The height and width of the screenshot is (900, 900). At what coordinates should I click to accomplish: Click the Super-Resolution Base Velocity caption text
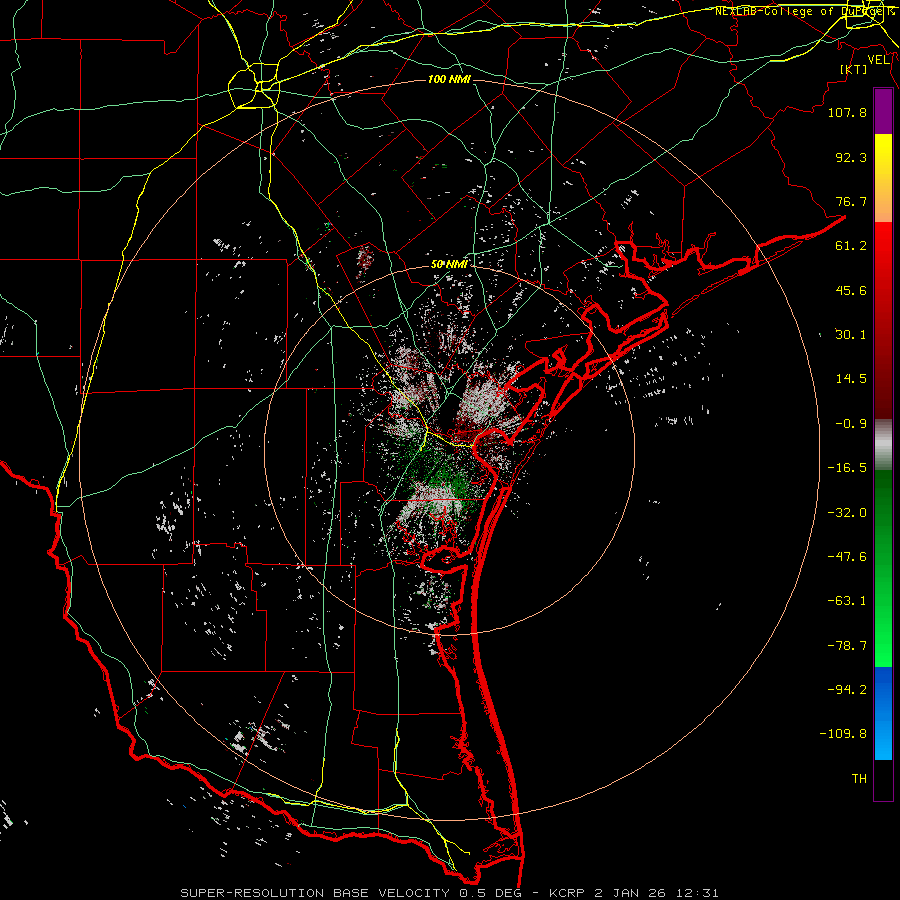click(449, 893)
